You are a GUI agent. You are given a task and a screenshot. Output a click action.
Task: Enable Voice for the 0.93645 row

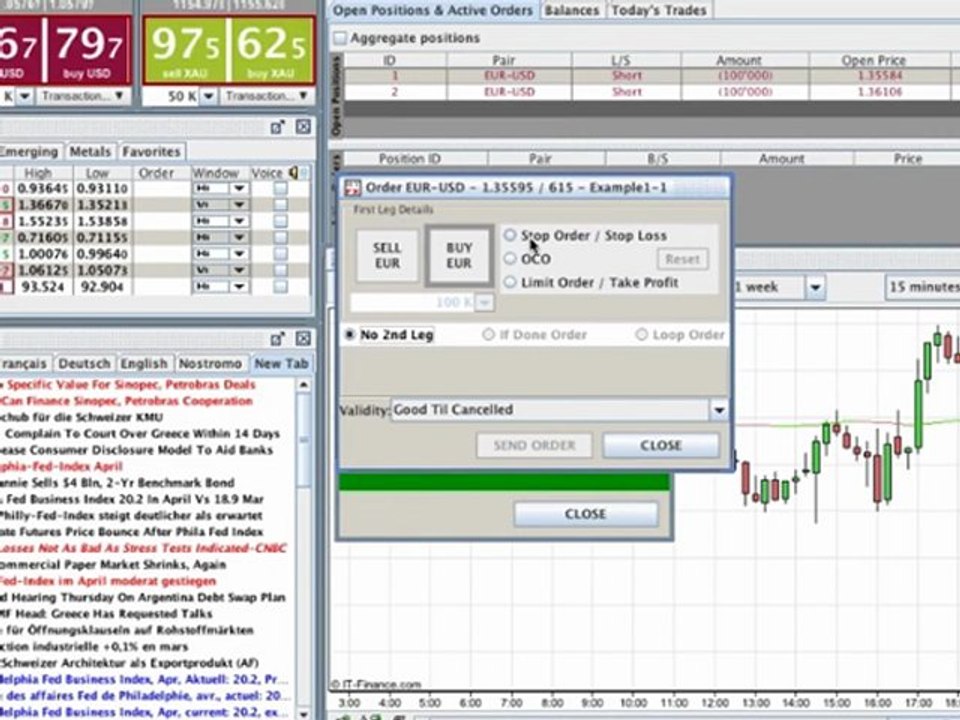[280, 188]
